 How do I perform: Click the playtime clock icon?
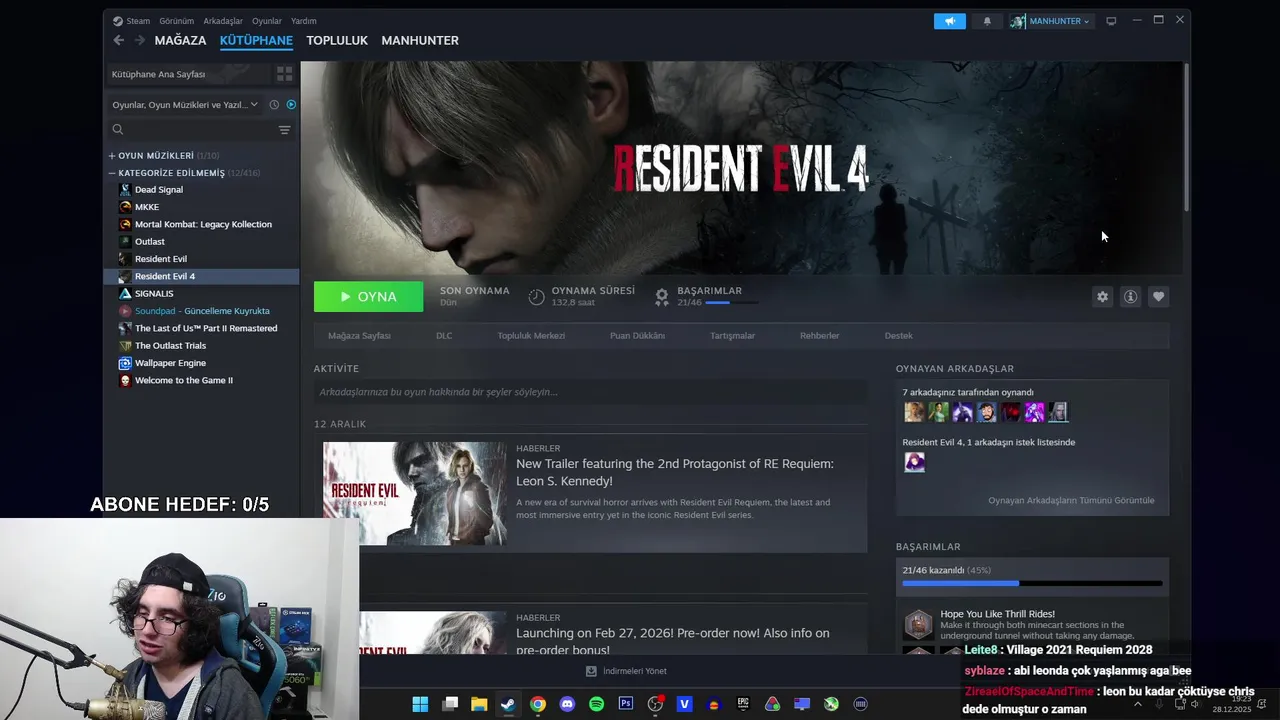[537, 297]
